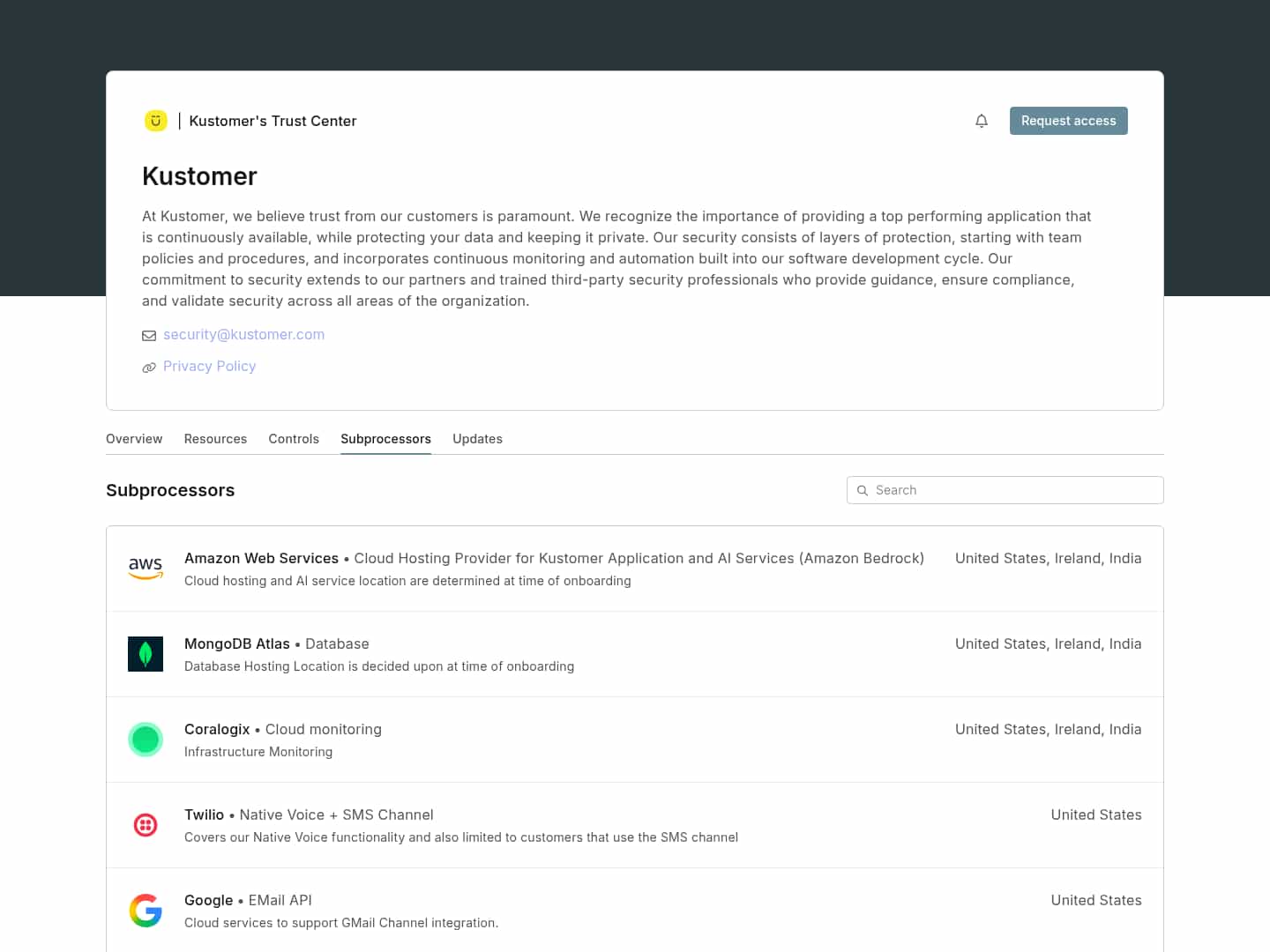Click the MongoDB Atlas leaf logo
The height and width of the screenshot is (952, 1270).
point(146,654)
